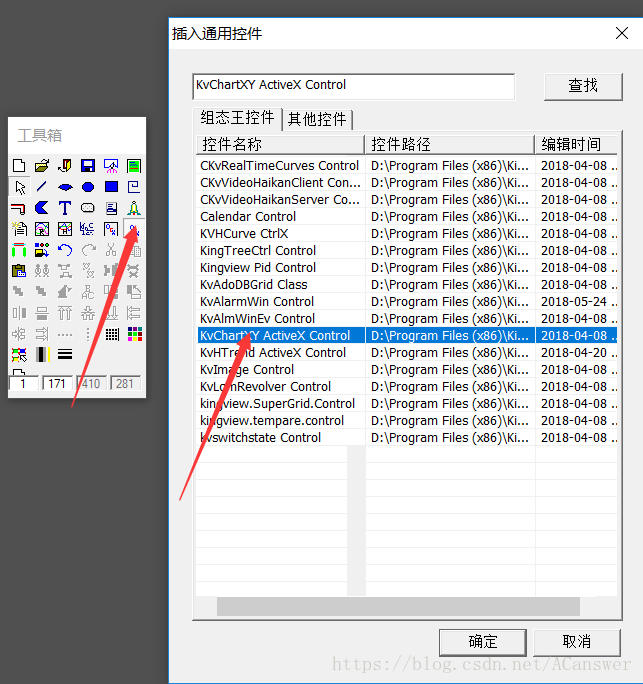
Task: Click the 2018-05-24 date cell
Action: tap(576, 302)
